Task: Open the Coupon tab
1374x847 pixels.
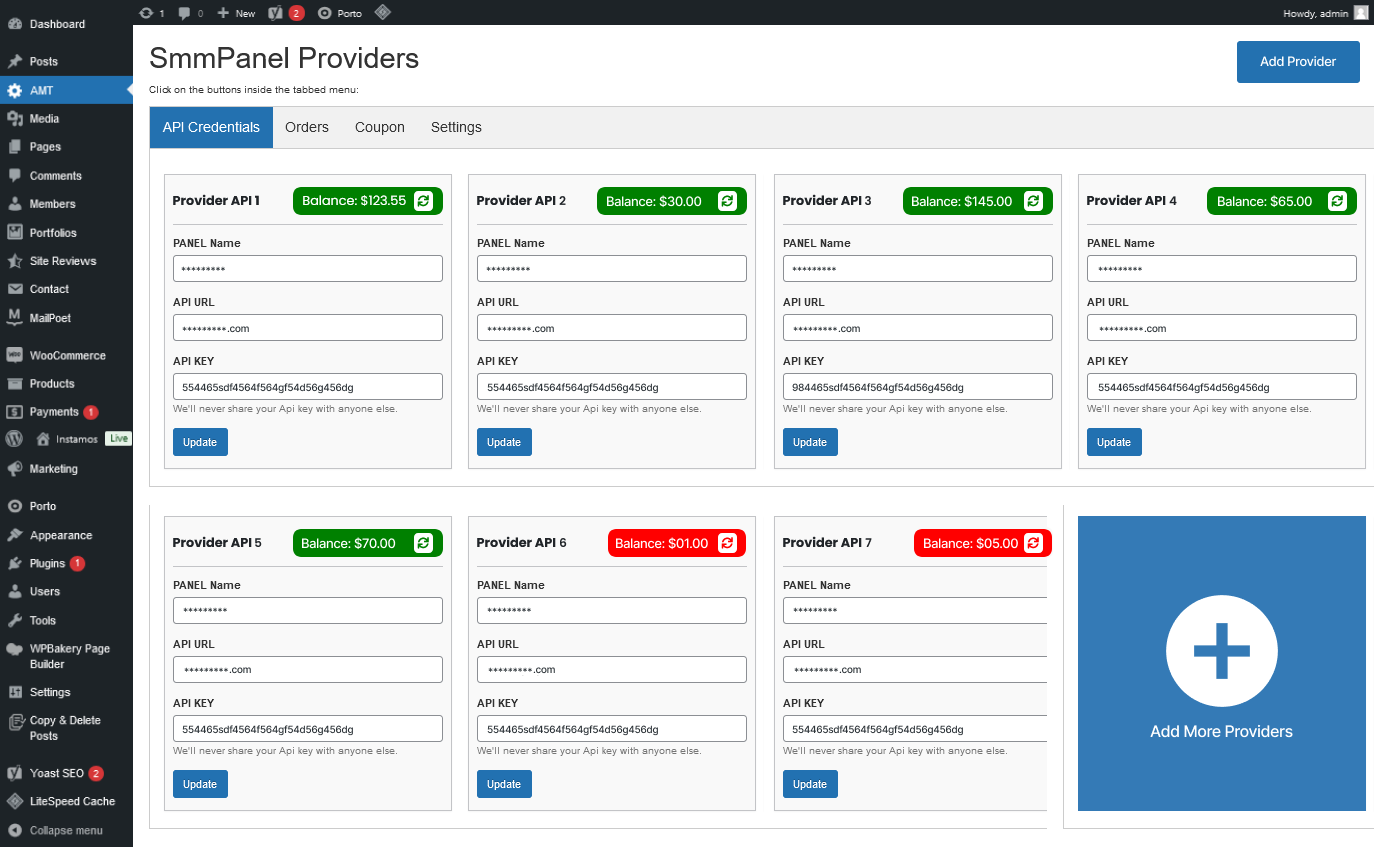Action: 379,127
